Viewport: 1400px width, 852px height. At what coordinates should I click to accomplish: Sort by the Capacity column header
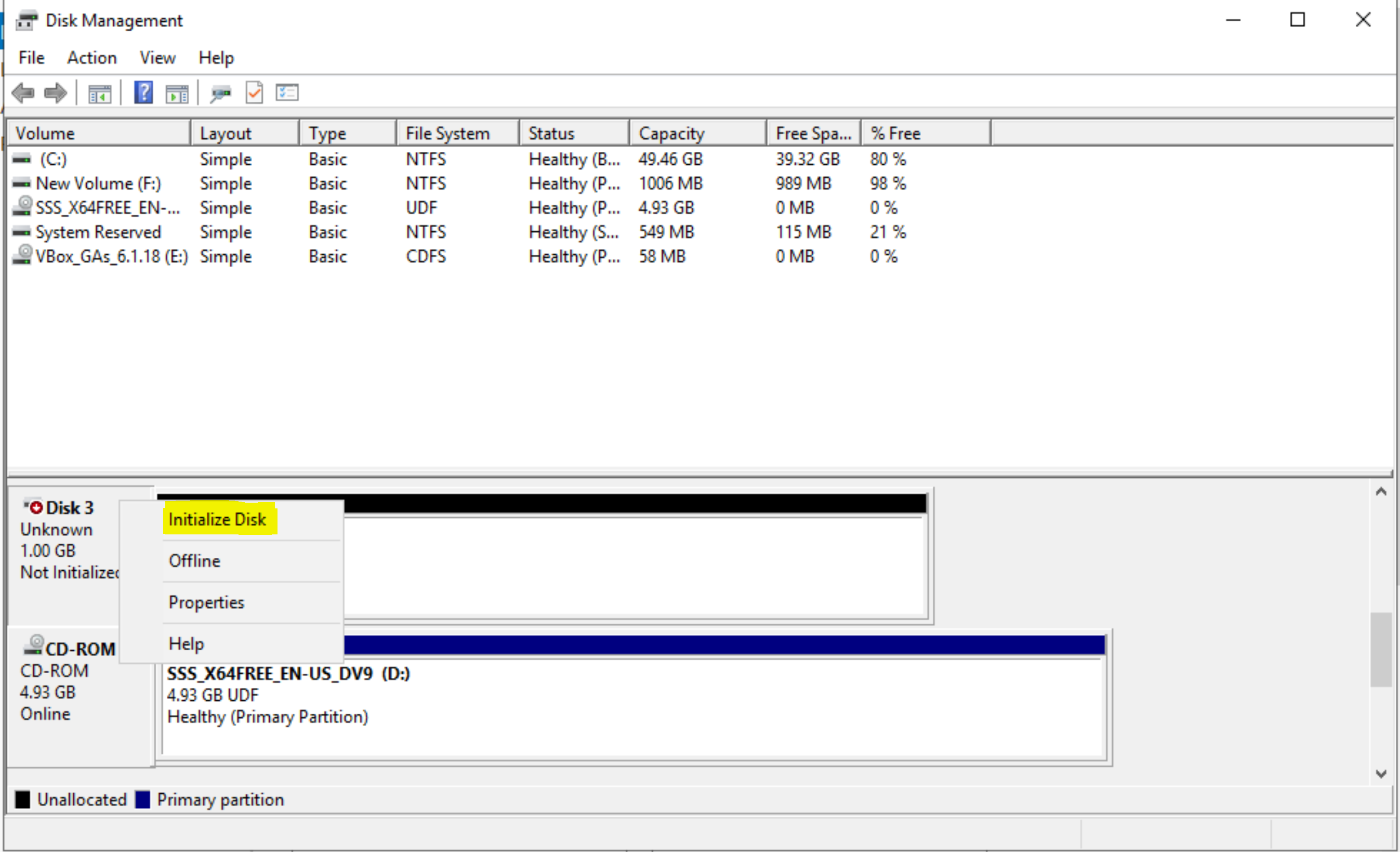tap(698, 134)
